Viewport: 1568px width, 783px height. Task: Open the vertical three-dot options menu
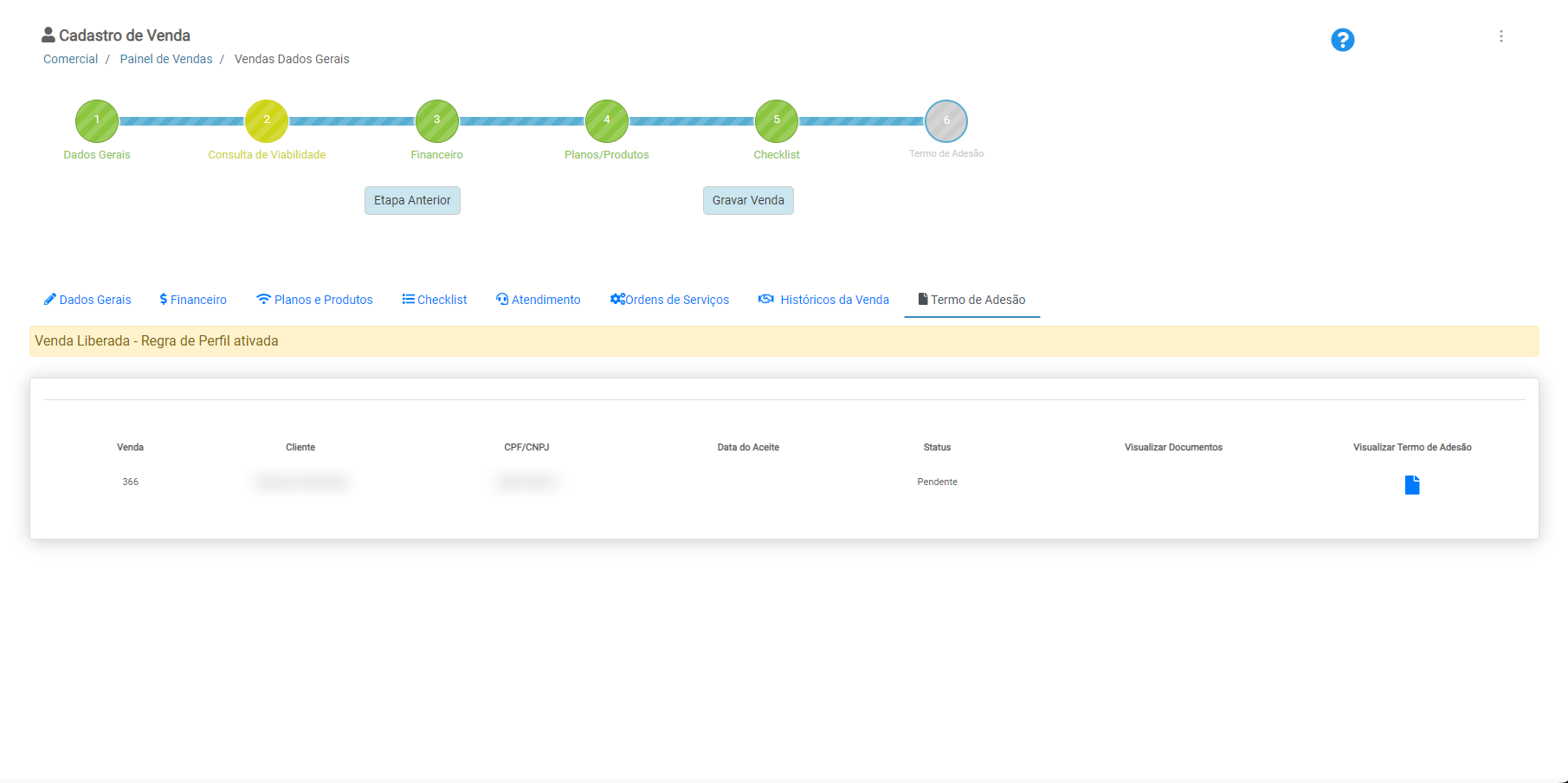point(1500,36)
